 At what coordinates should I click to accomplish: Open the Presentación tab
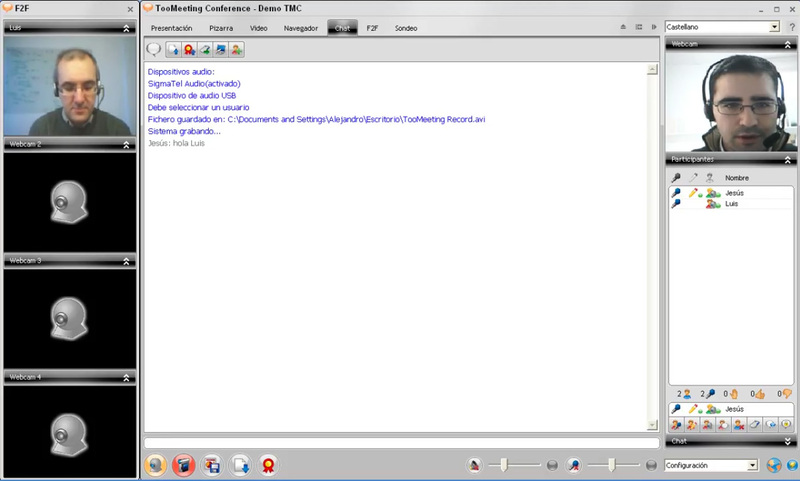click(x=171, y=28)
